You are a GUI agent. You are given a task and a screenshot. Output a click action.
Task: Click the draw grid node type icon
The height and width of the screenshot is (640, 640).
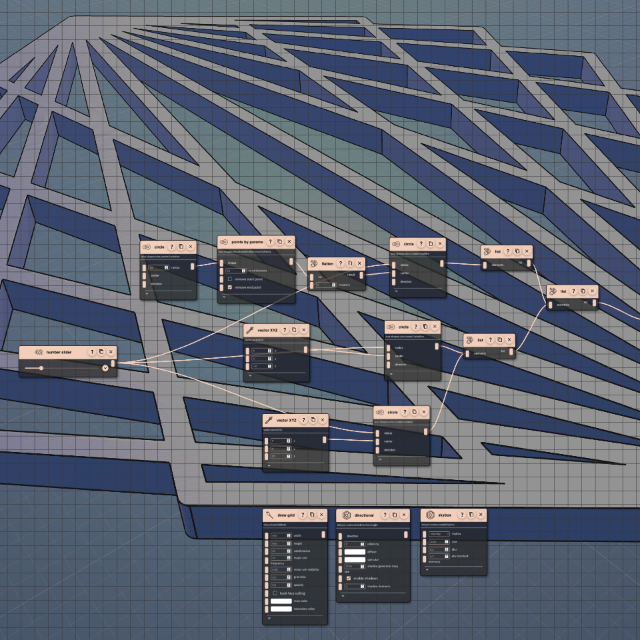pos(269,515)
